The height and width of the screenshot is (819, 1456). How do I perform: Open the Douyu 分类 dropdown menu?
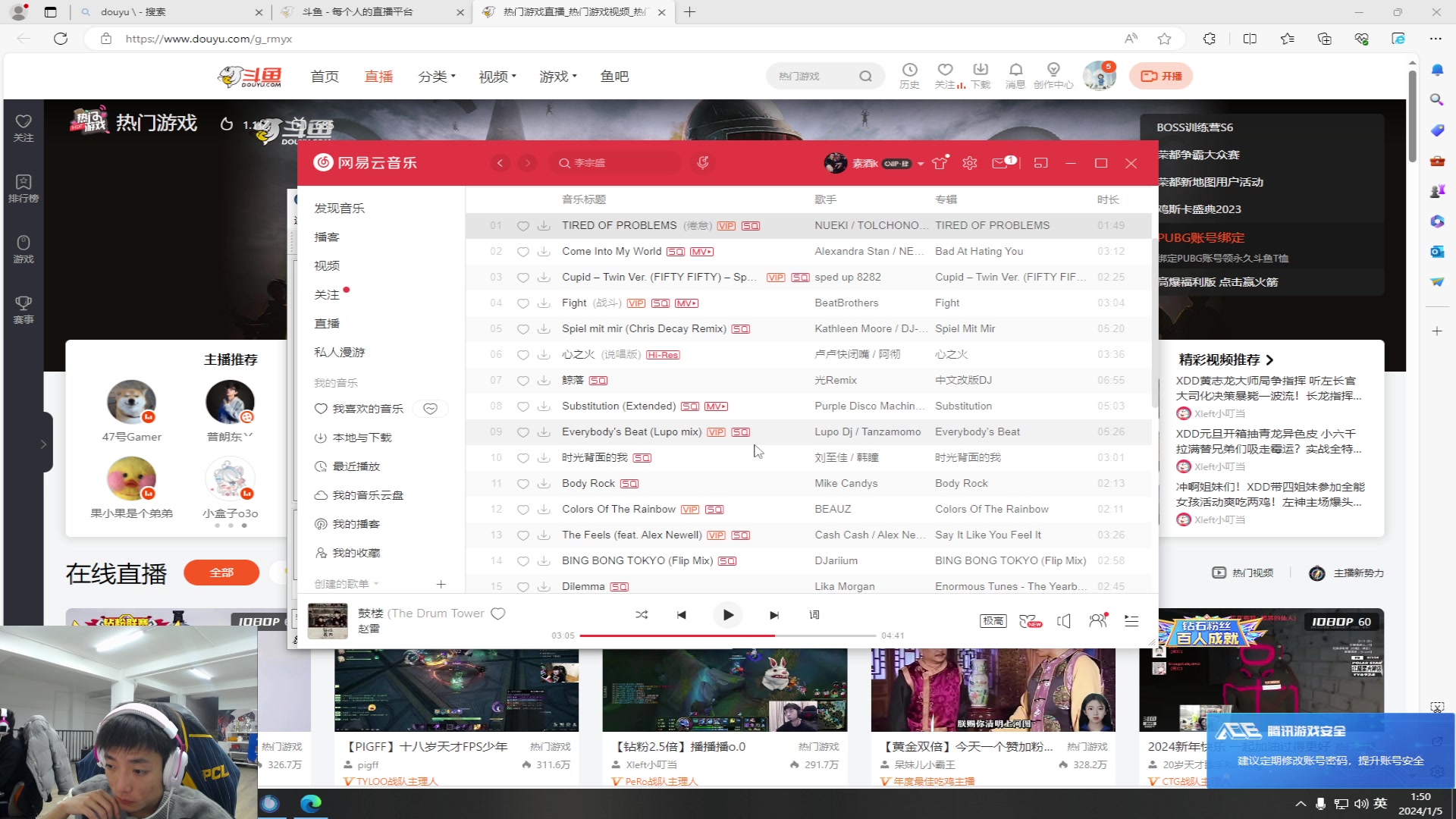pyautogui.click(x=437, y=77)
